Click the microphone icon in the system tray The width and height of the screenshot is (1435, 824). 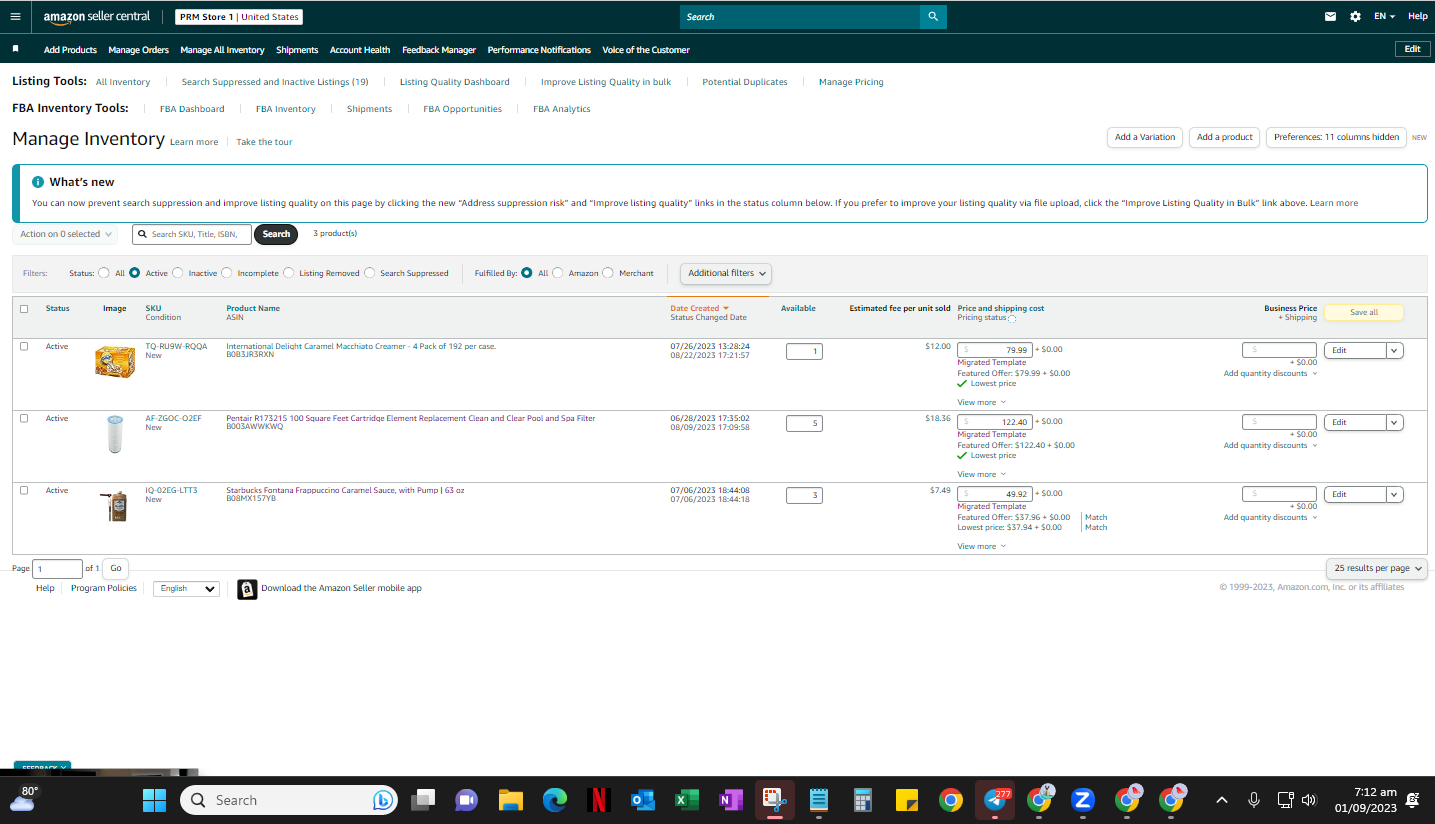pos(1254,800)
